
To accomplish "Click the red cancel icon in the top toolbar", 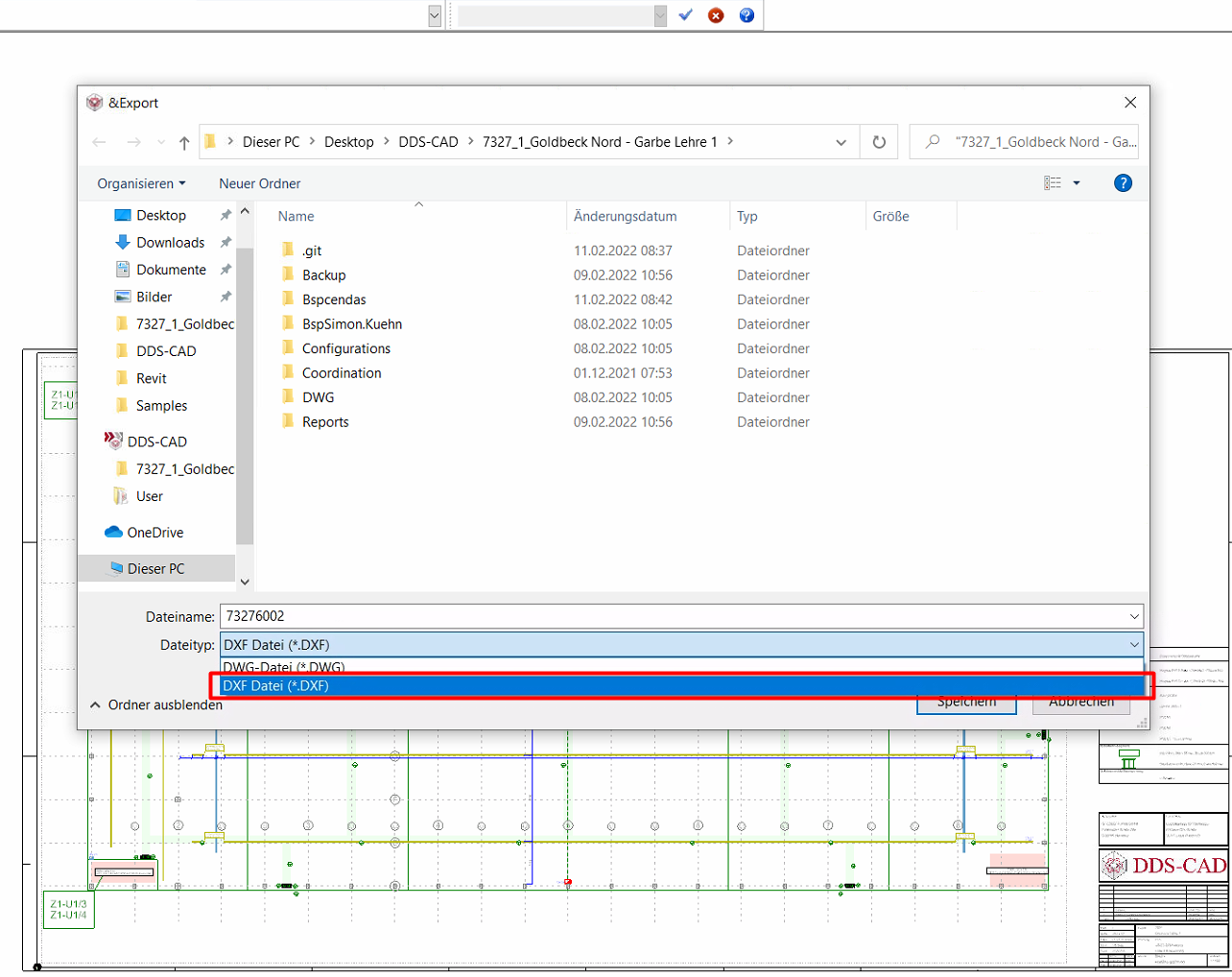I will click(x=716, y=15).
